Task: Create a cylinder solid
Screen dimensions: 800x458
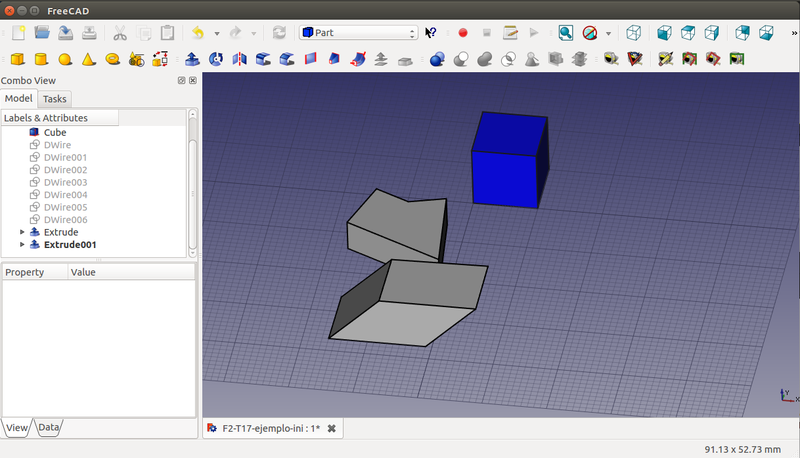Action: click(41, 60)
